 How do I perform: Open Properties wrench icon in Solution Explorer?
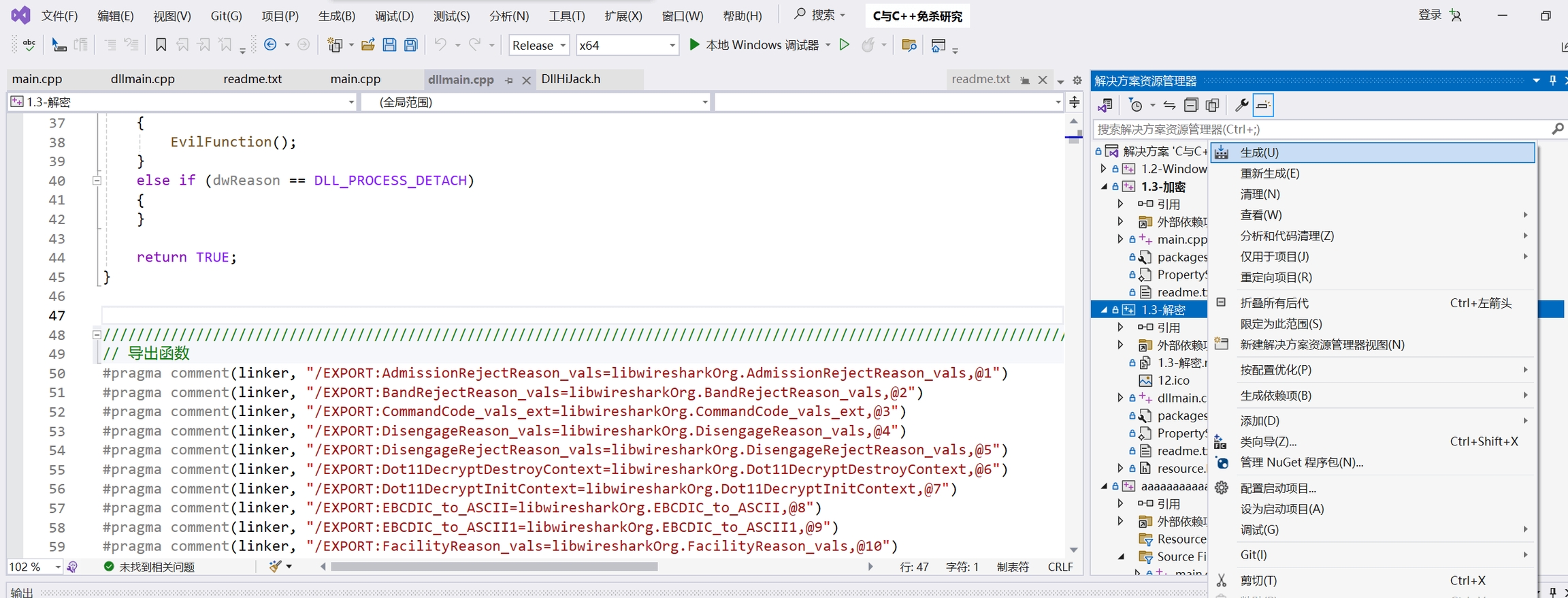(x=1241, y=105)
